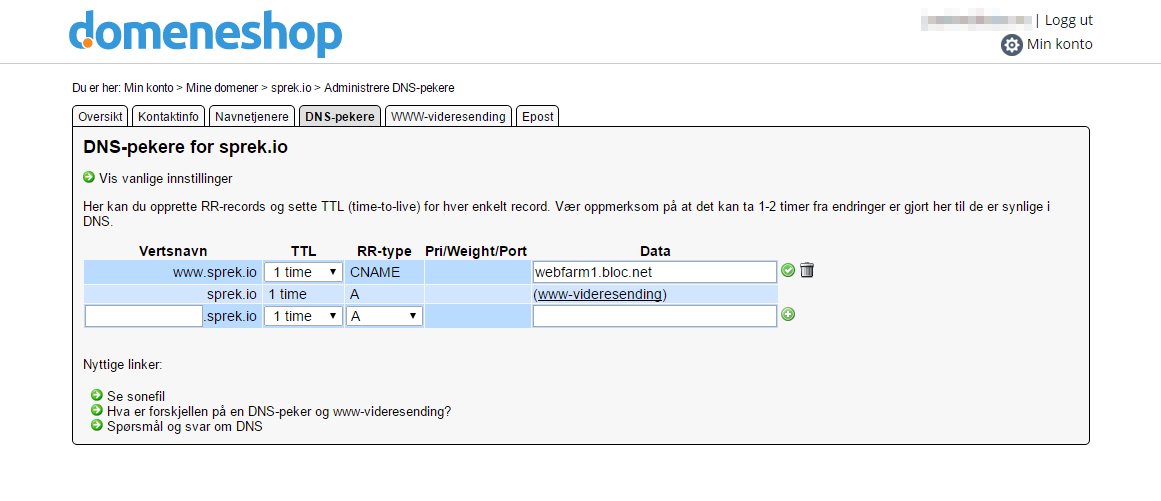Click the Logg ut link
1161x501 pixels.
tap(1068, 20)
